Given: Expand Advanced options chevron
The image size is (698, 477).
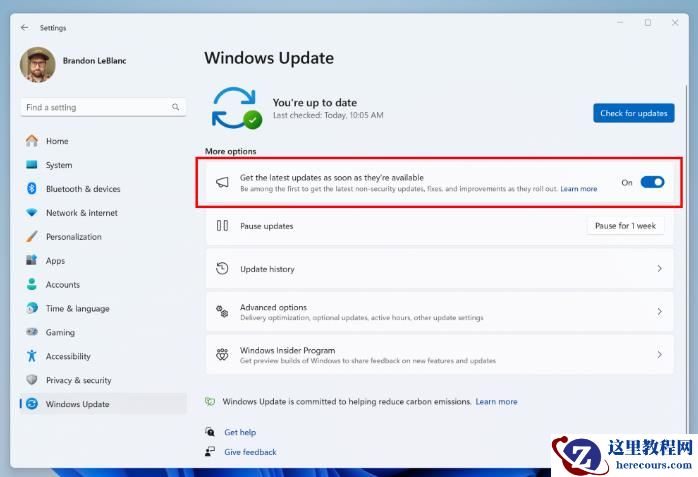Looking at the screenshot, I should (x=659, y=311).
